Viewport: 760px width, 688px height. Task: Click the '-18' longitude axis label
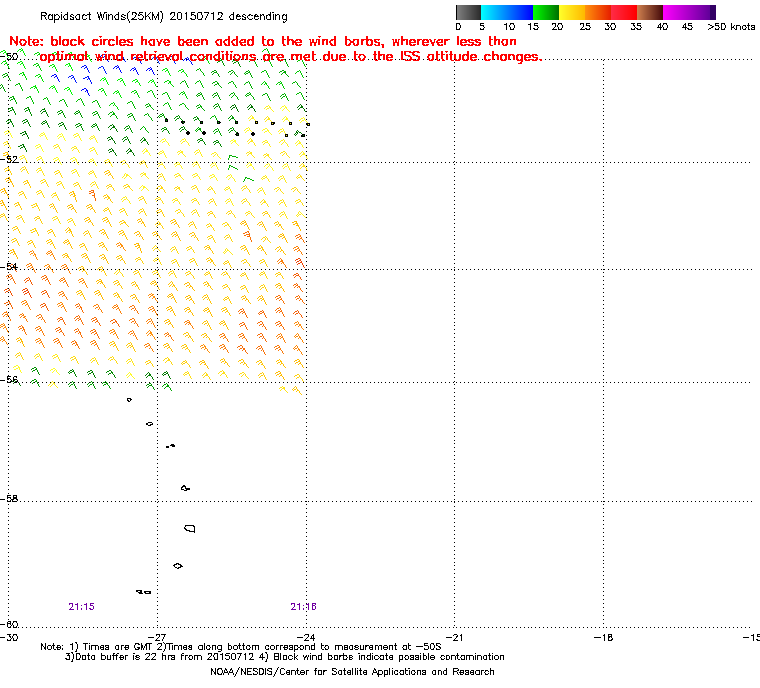coord(603,638)
